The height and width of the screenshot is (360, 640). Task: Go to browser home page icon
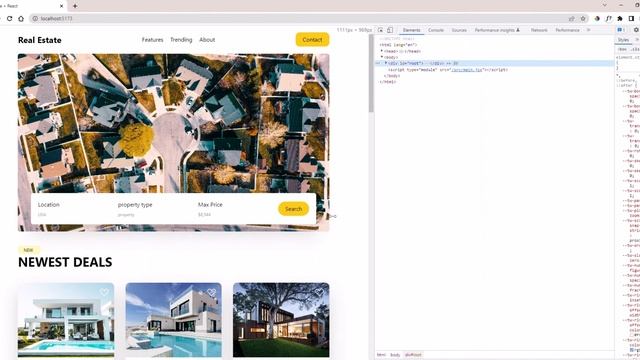(21, 18)
